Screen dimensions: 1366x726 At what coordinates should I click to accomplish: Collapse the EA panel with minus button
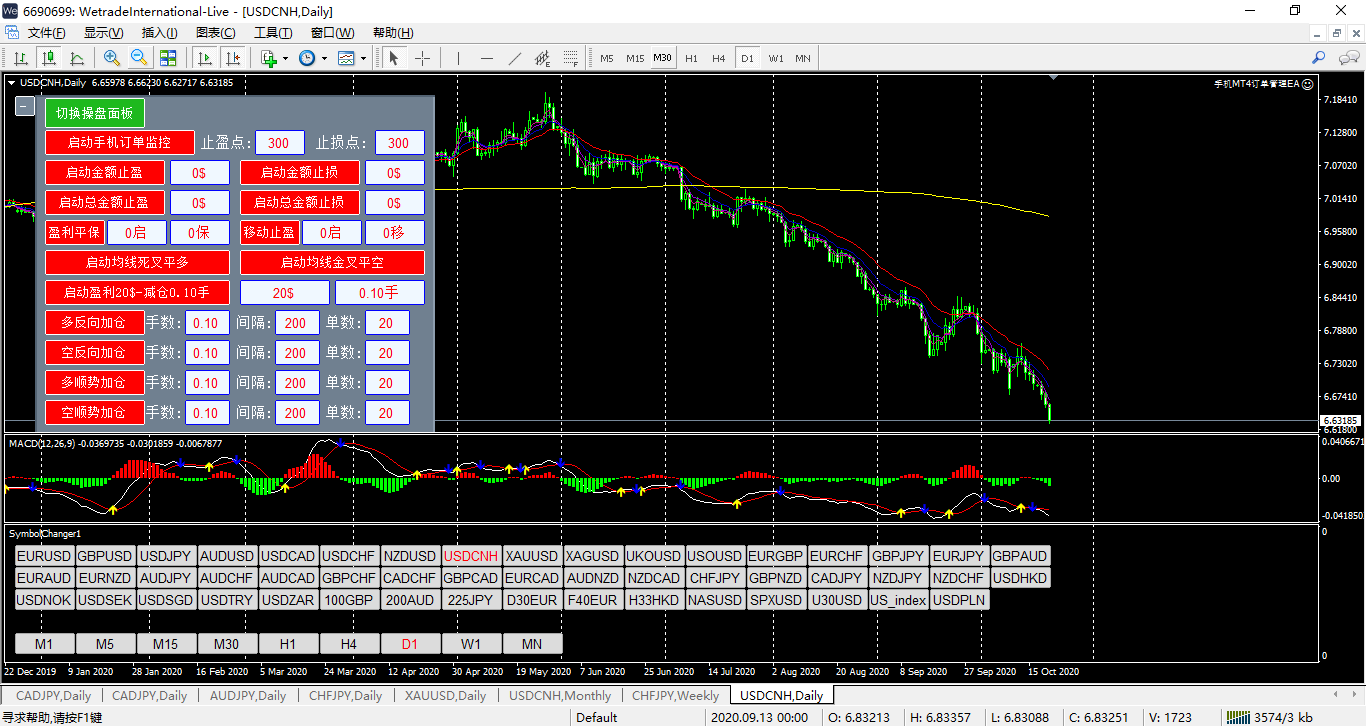[x=25, y=107]
